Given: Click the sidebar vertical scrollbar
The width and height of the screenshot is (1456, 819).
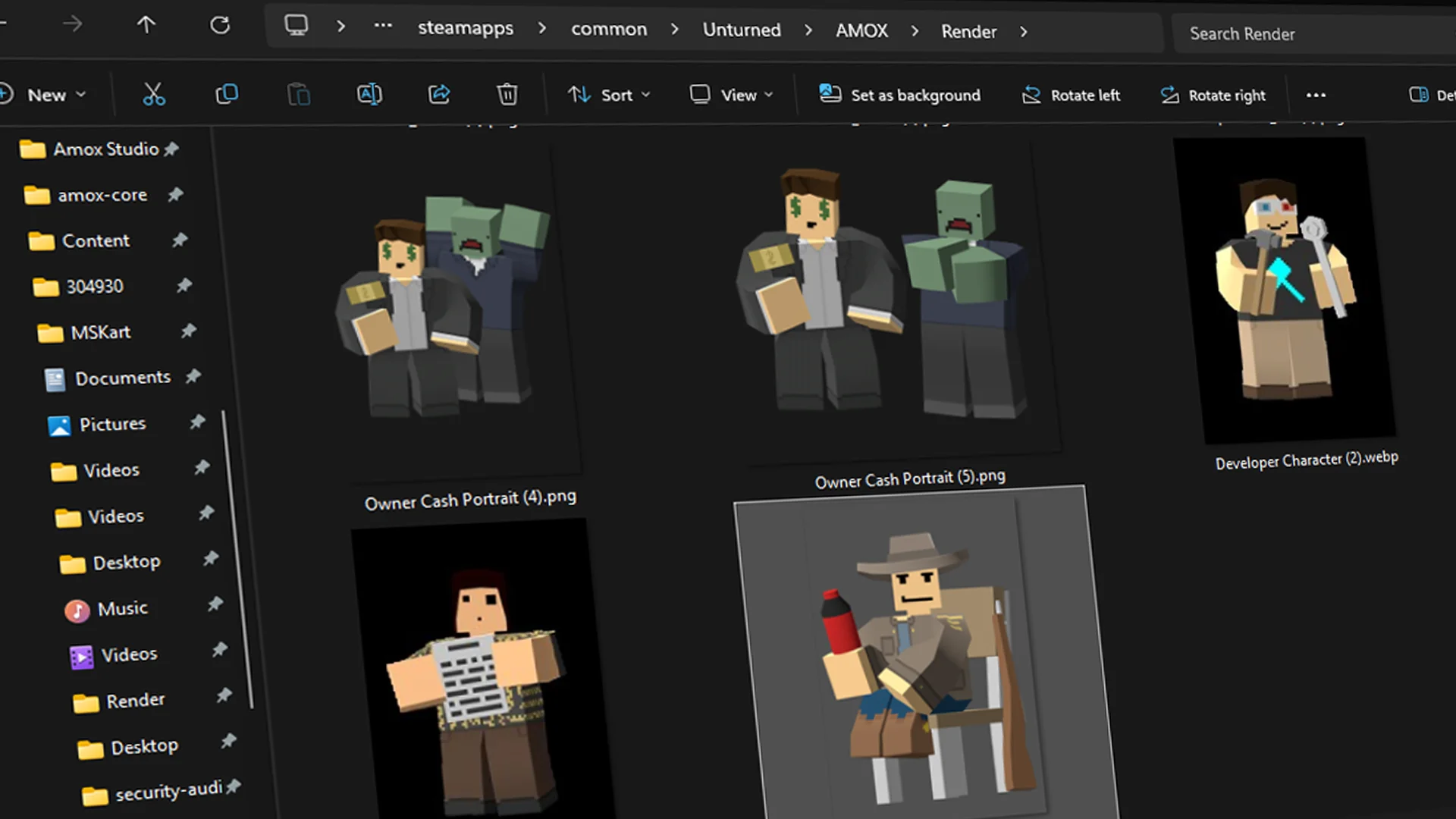Looking at the screenshot, I should click(x=237, y=560).
